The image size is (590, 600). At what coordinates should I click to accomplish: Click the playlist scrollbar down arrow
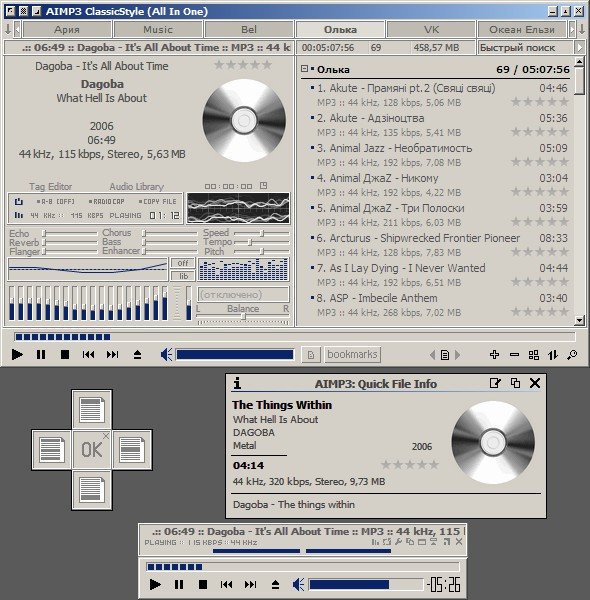click(580, 320)
